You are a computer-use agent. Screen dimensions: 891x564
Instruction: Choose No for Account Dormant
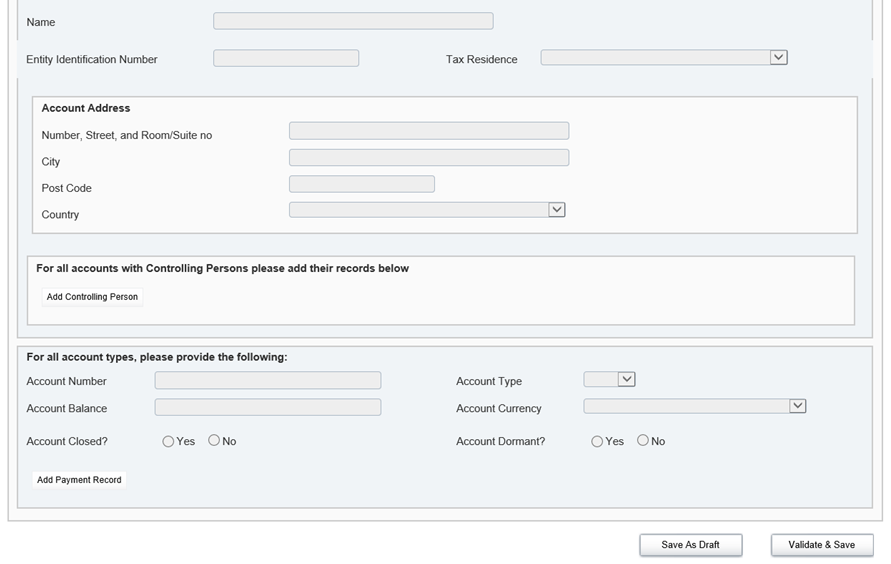pos(643,441)
